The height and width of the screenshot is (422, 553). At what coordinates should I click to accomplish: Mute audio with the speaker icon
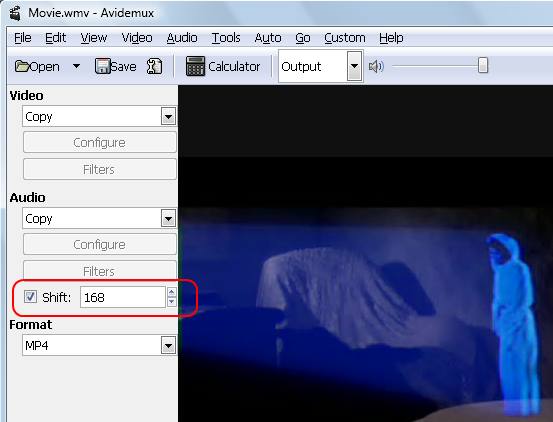point(376,66)
